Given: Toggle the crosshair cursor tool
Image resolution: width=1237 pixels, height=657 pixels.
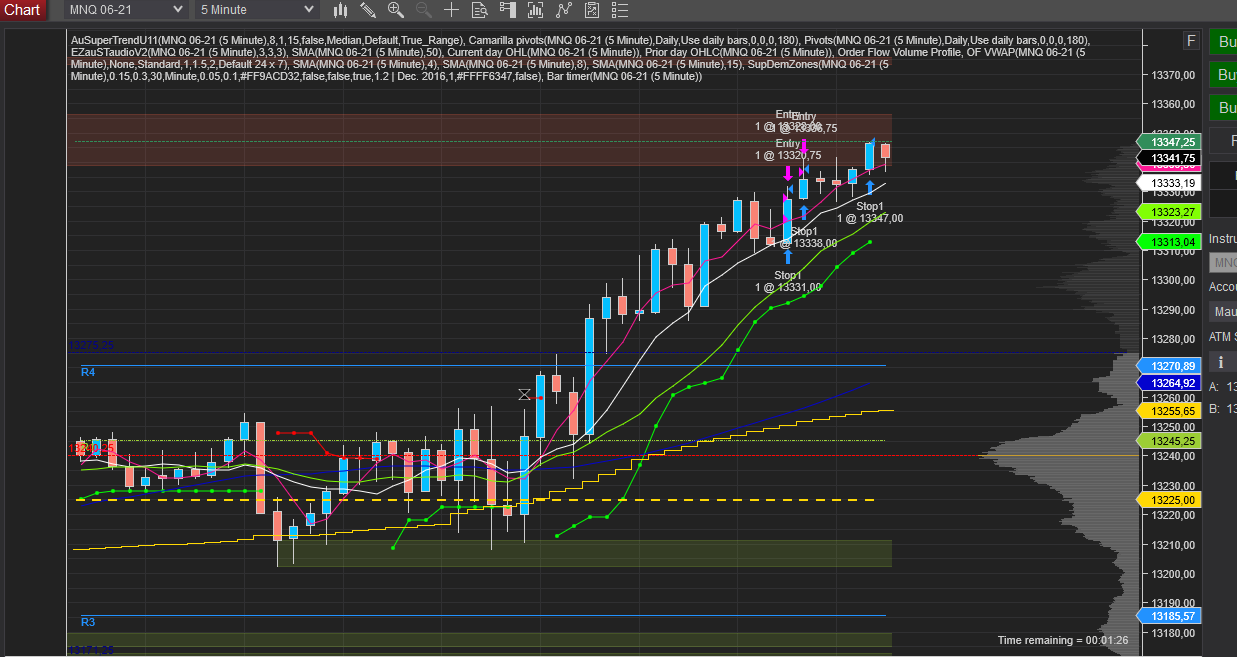Looking at the screenshot, I should (451, 10).
